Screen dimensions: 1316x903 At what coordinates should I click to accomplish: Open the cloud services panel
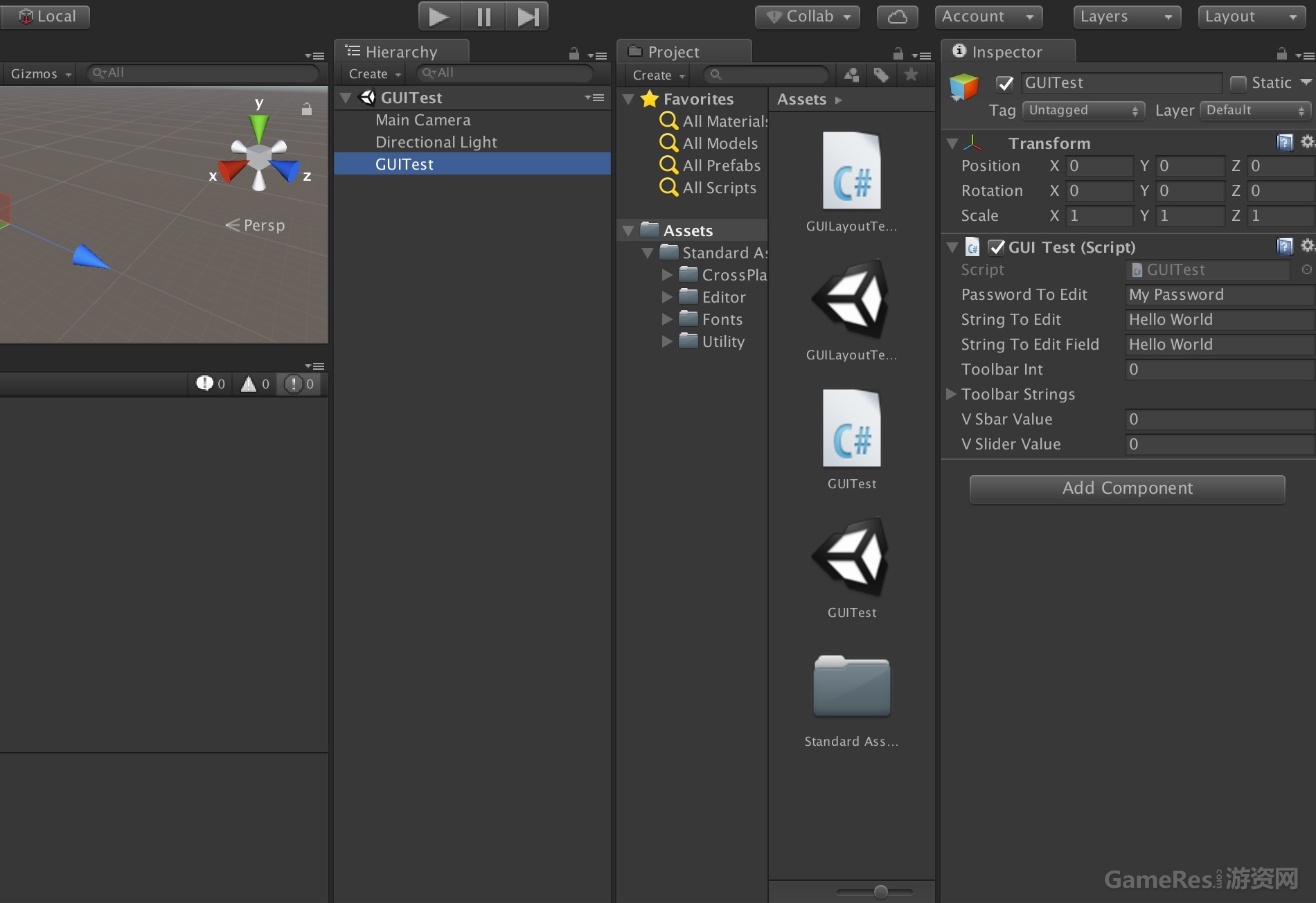point(897,17)
